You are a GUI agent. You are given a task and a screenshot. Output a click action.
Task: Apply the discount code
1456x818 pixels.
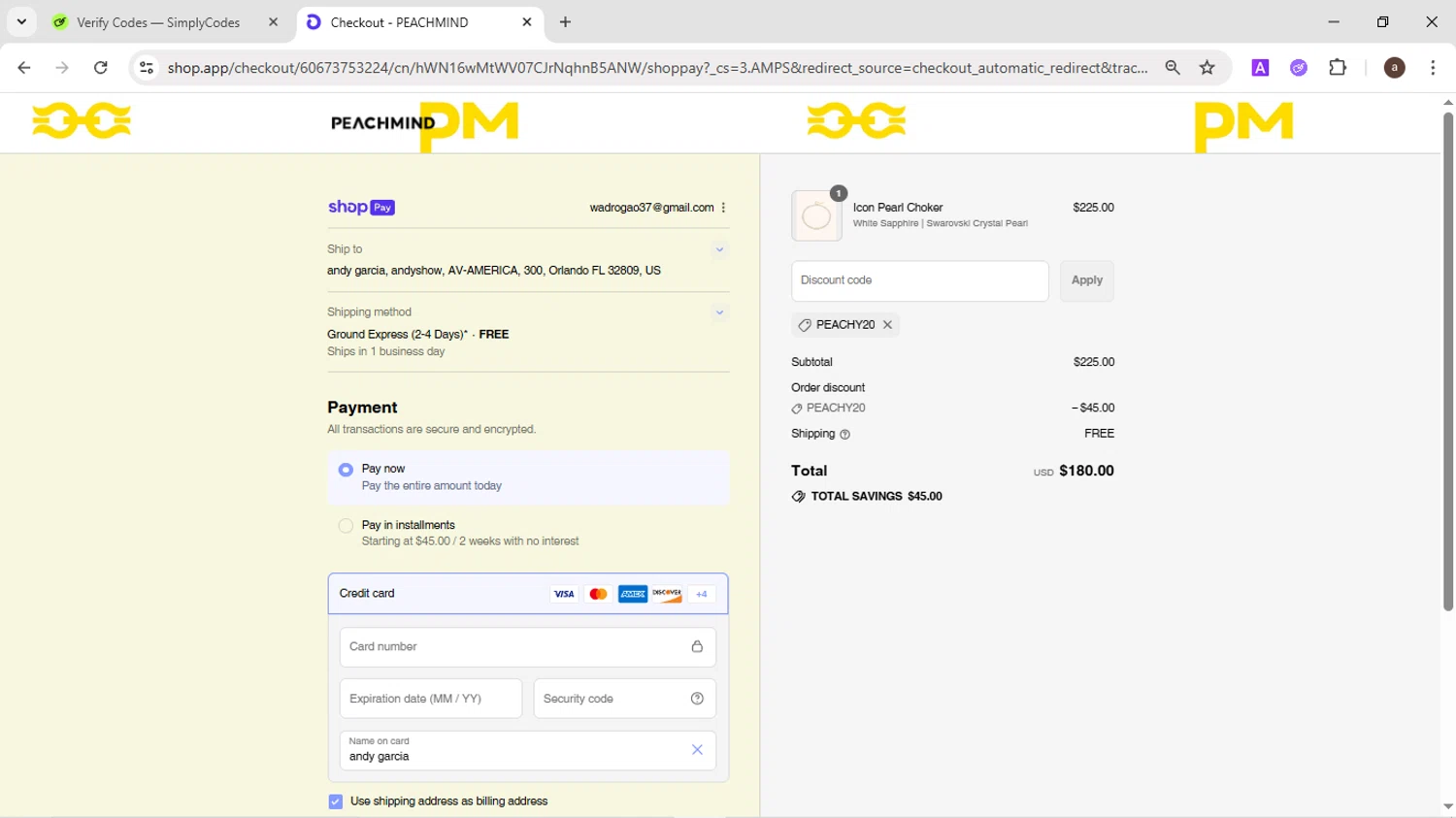tap(1087, 280)
